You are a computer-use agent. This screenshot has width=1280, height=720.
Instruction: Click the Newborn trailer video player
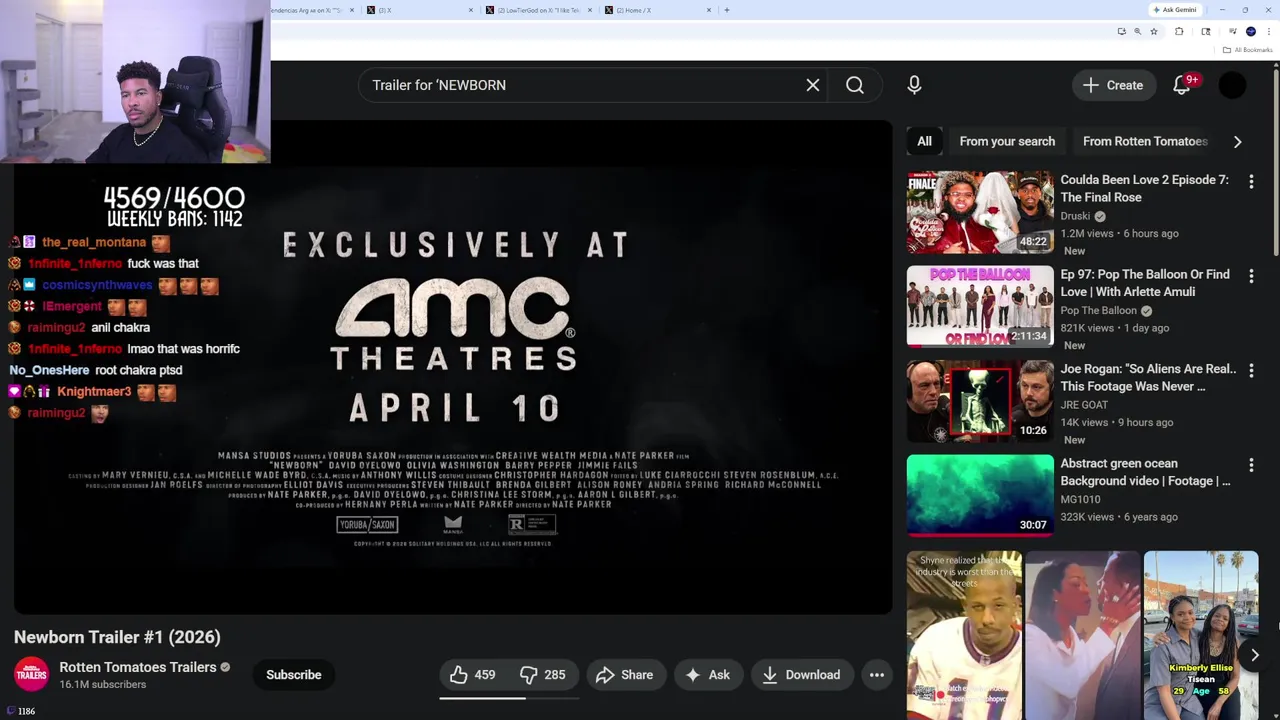(x=452, y=367)
